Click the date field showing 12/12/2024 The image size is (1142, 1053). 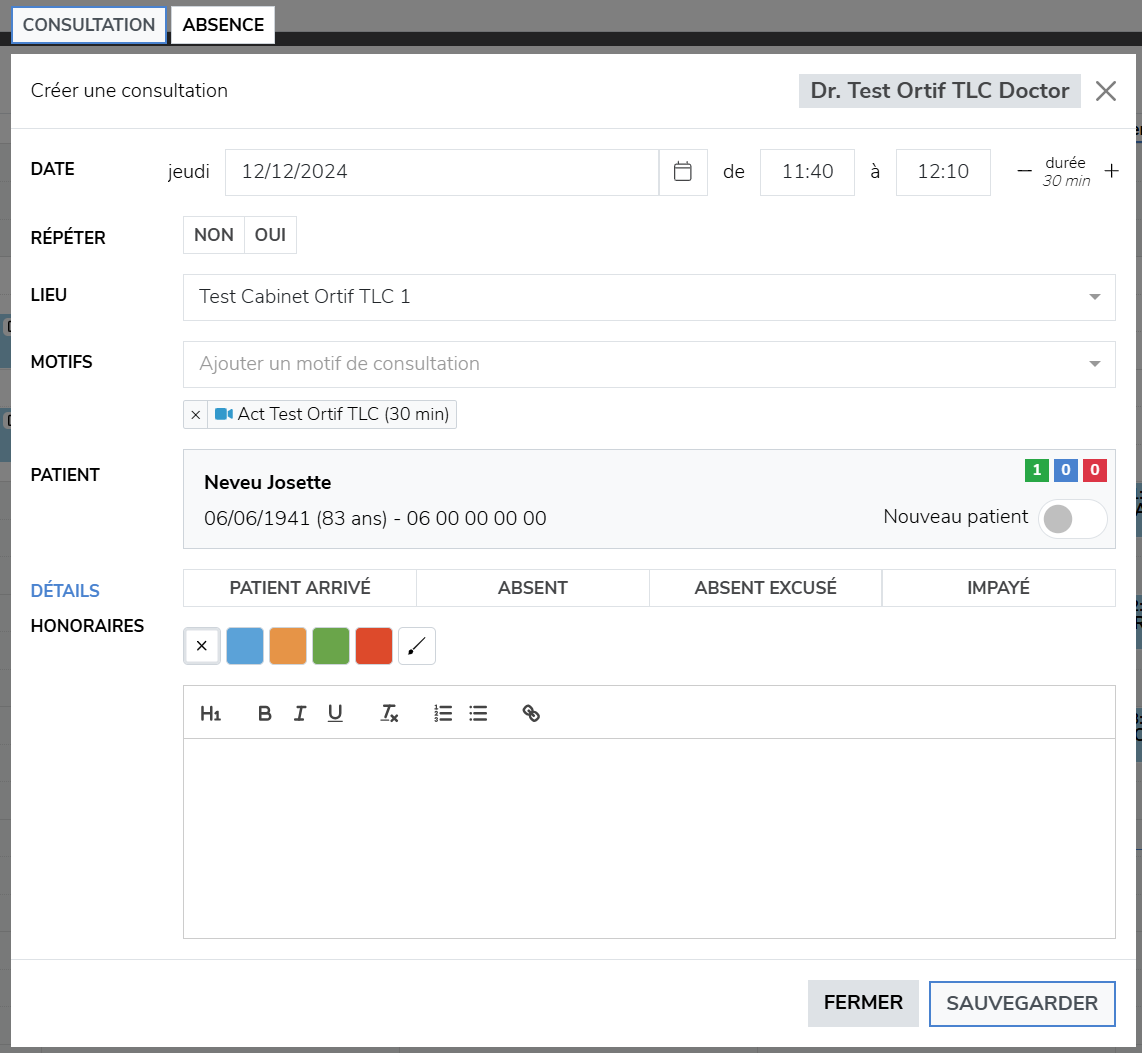pyautogui.click(x=442, y=172)
